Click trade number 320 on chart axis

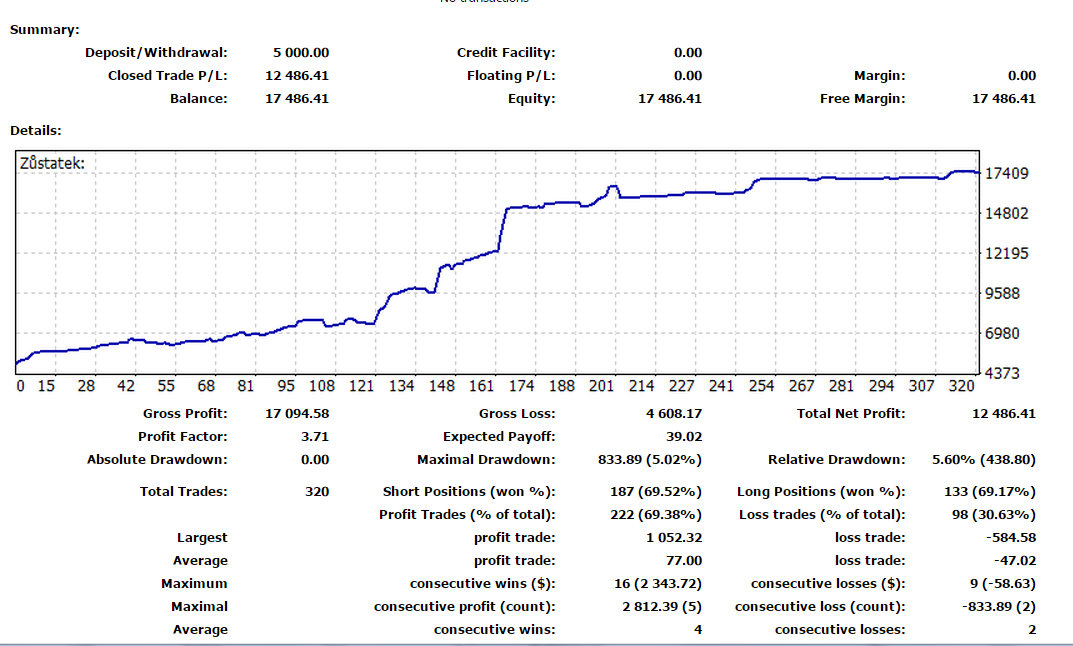click(x=961, y=386)
